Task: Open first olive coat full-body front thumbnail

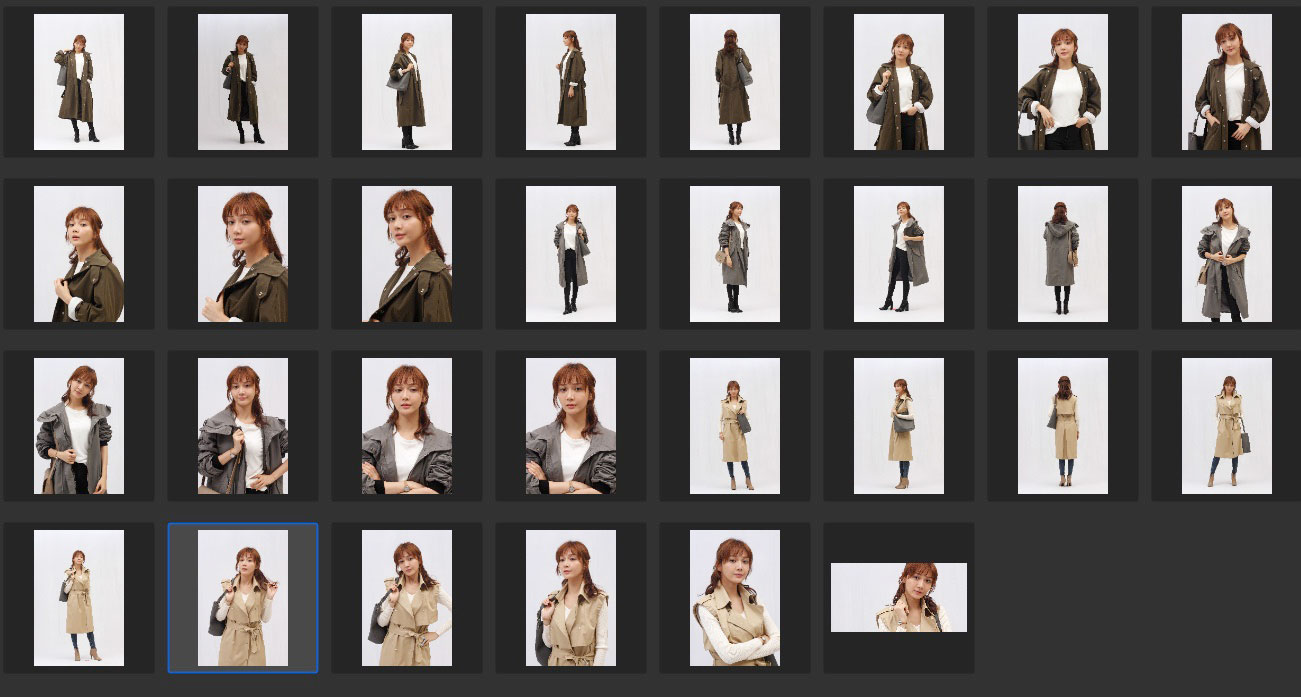Action: point(78,82)
